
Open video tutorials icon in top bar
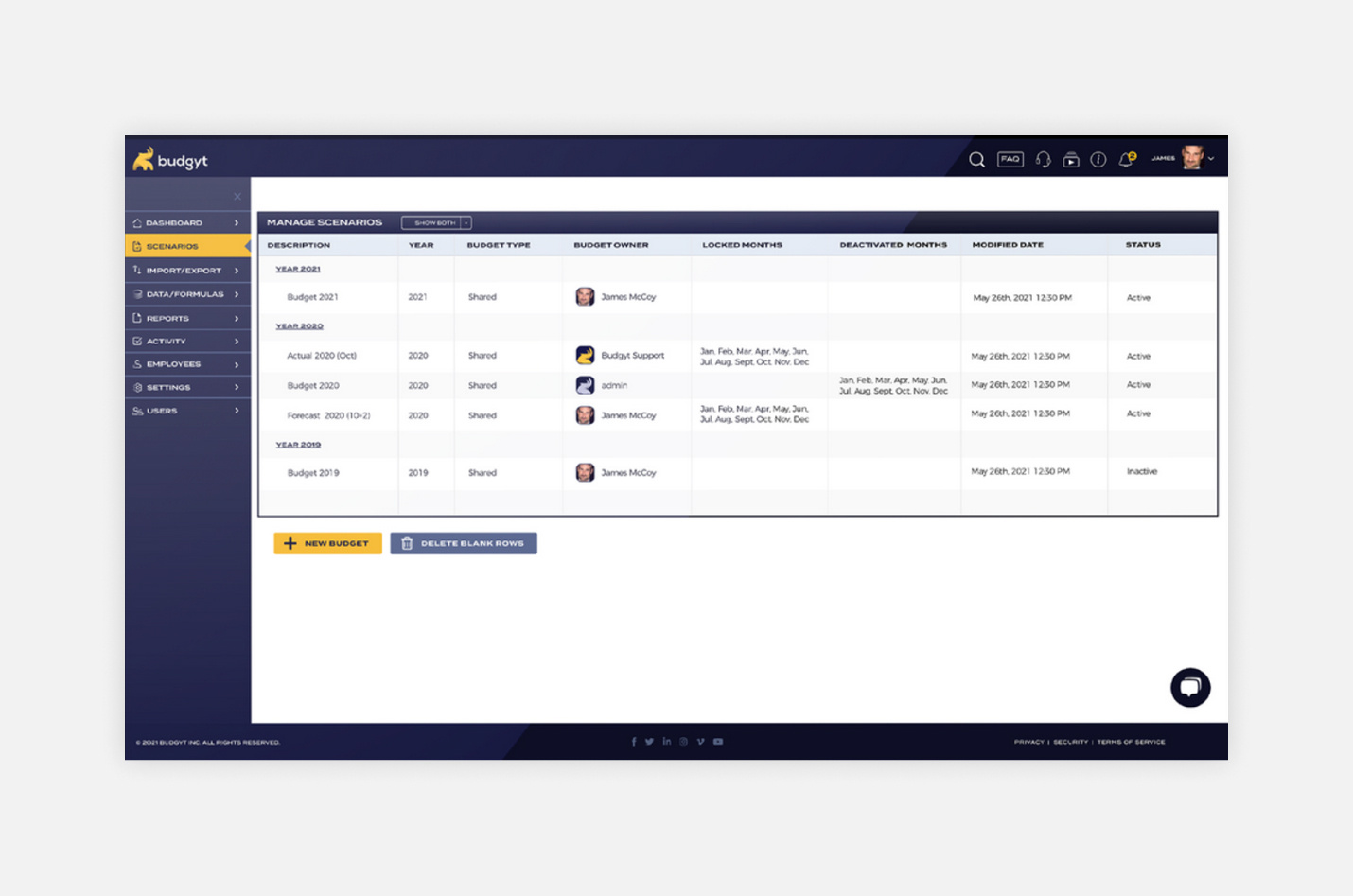click(x=1070, y=159)
